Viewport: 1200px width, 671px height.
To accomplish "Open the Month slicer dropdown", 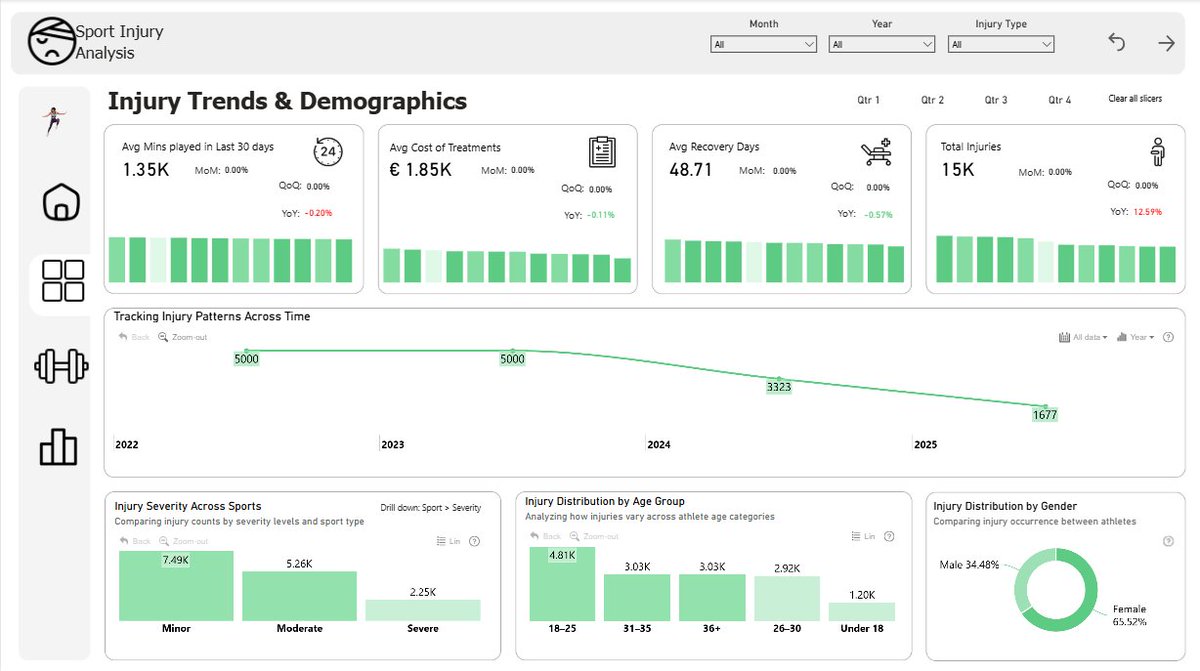I will [764, 44].
